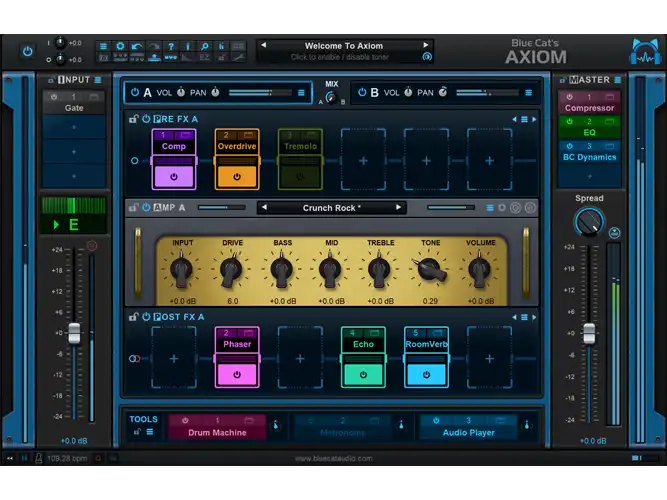Click the tuner enable icon below preset arrow
Image resolution: width=667 pixels, height=500 pixels.
coord(427,57)
